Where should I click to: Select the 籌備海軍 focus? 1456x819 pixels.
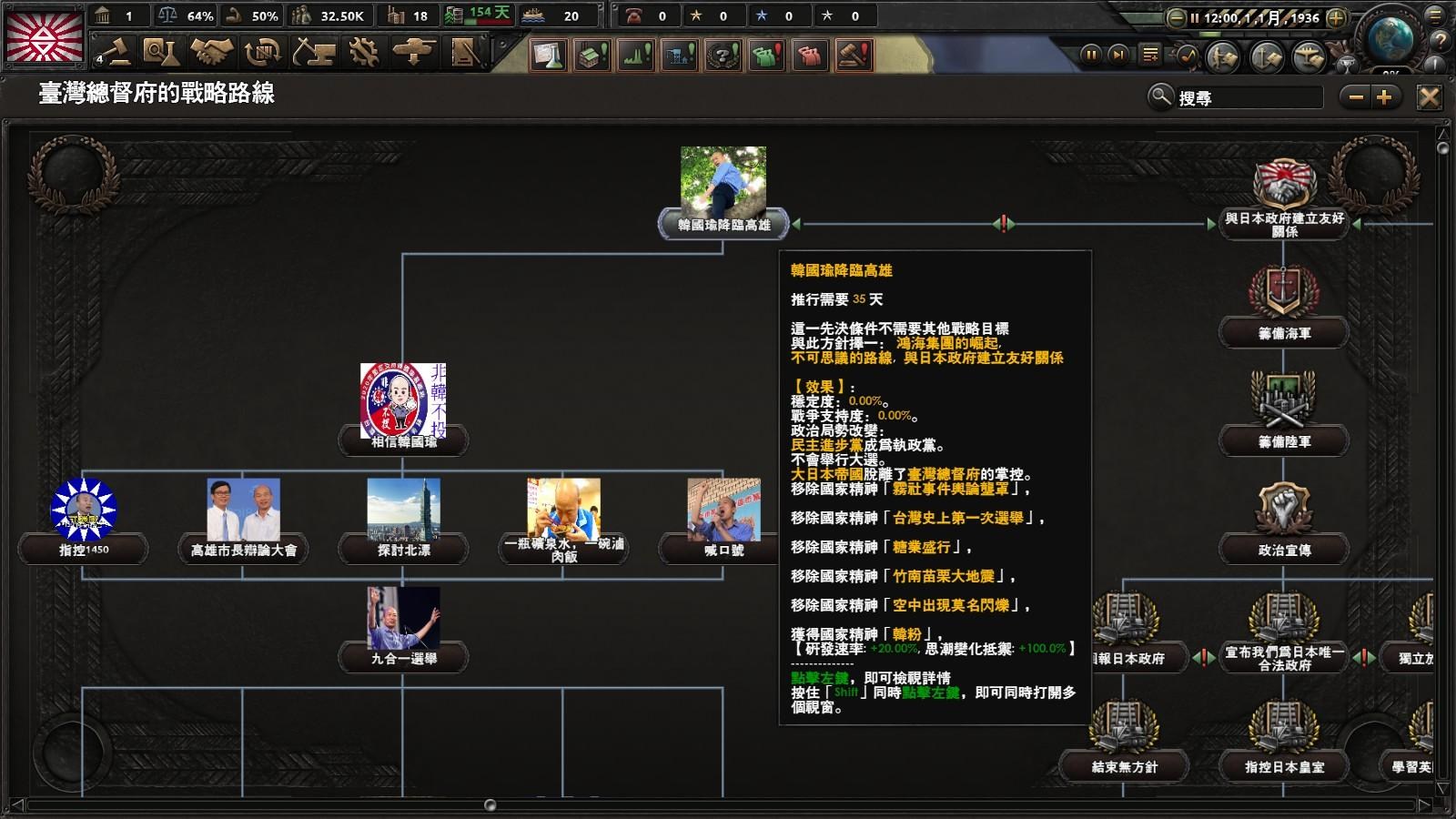1284,307
